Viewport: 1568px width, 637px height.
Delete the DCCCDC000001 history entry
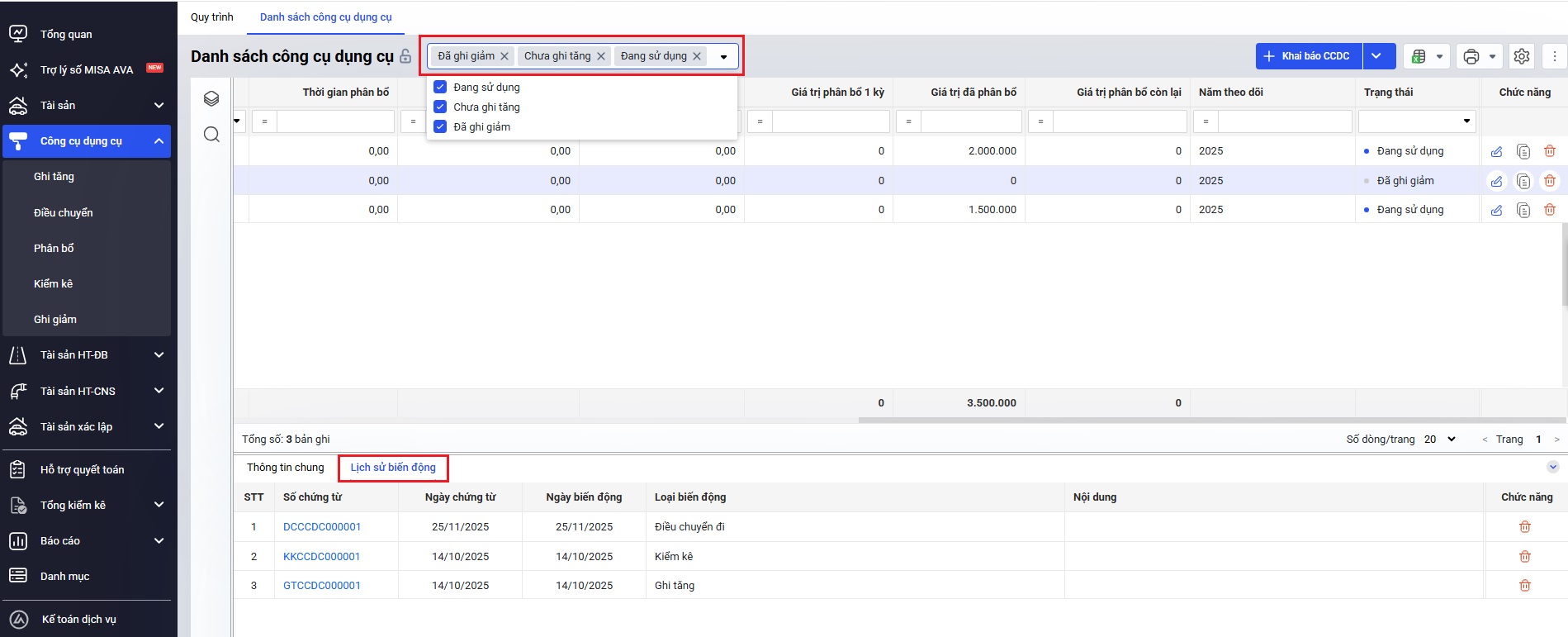click(x=1525, y=527)
